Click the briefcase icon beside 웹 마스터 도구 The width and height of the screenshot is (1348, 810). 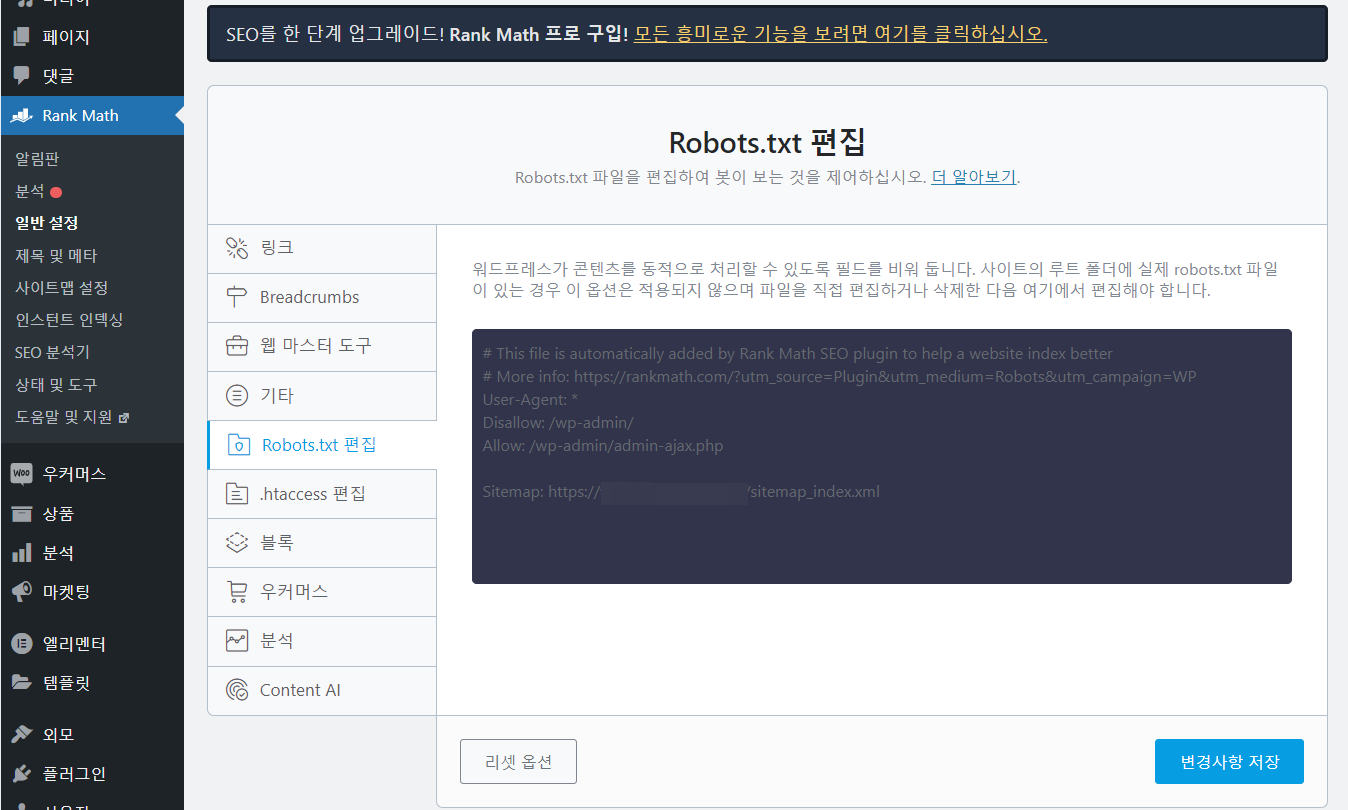coord(236,346)
